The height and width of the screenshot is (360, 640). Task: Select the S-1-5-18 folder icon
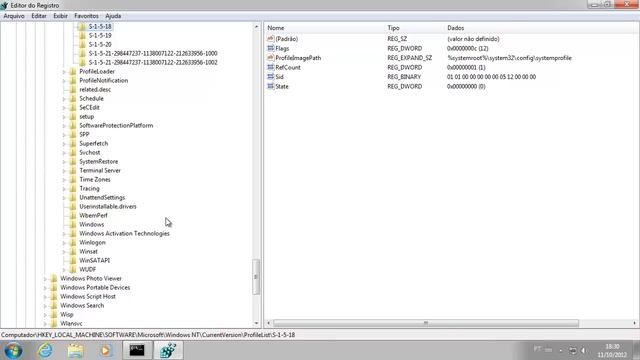pyautogui.click(x=82, y=27)
